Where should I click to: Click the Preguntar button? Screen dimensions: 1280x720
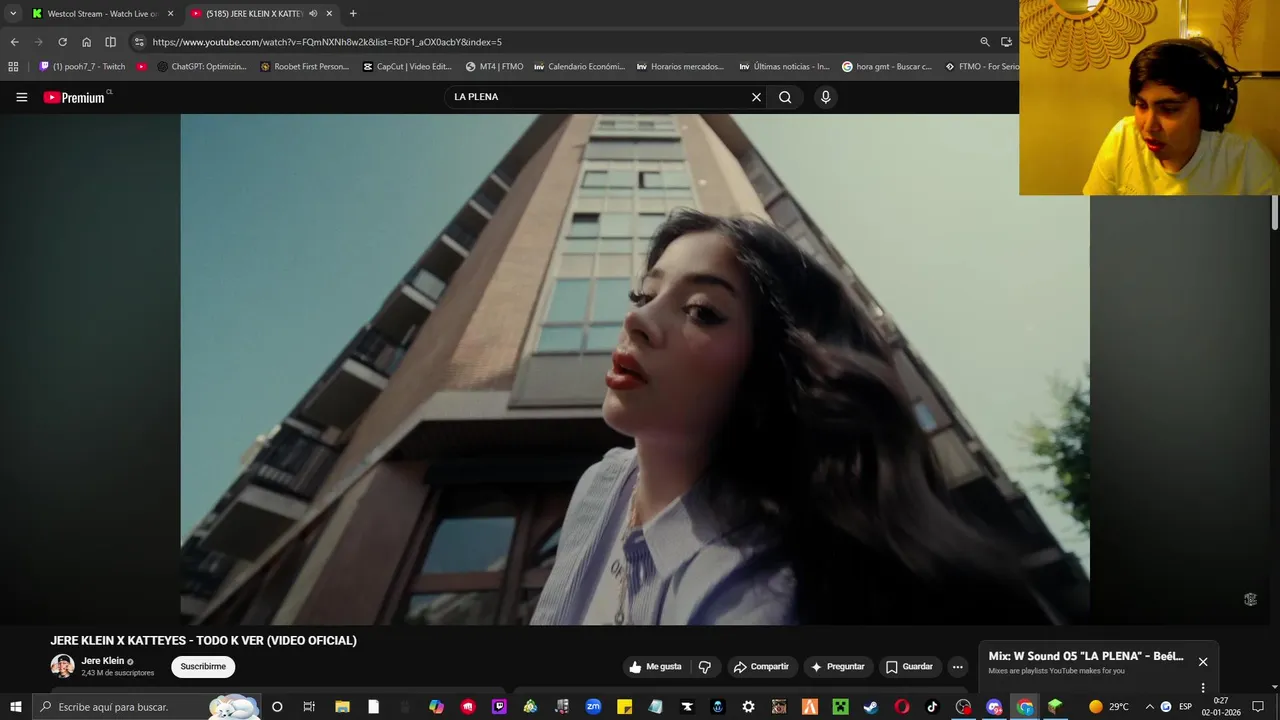click(837, 667)
